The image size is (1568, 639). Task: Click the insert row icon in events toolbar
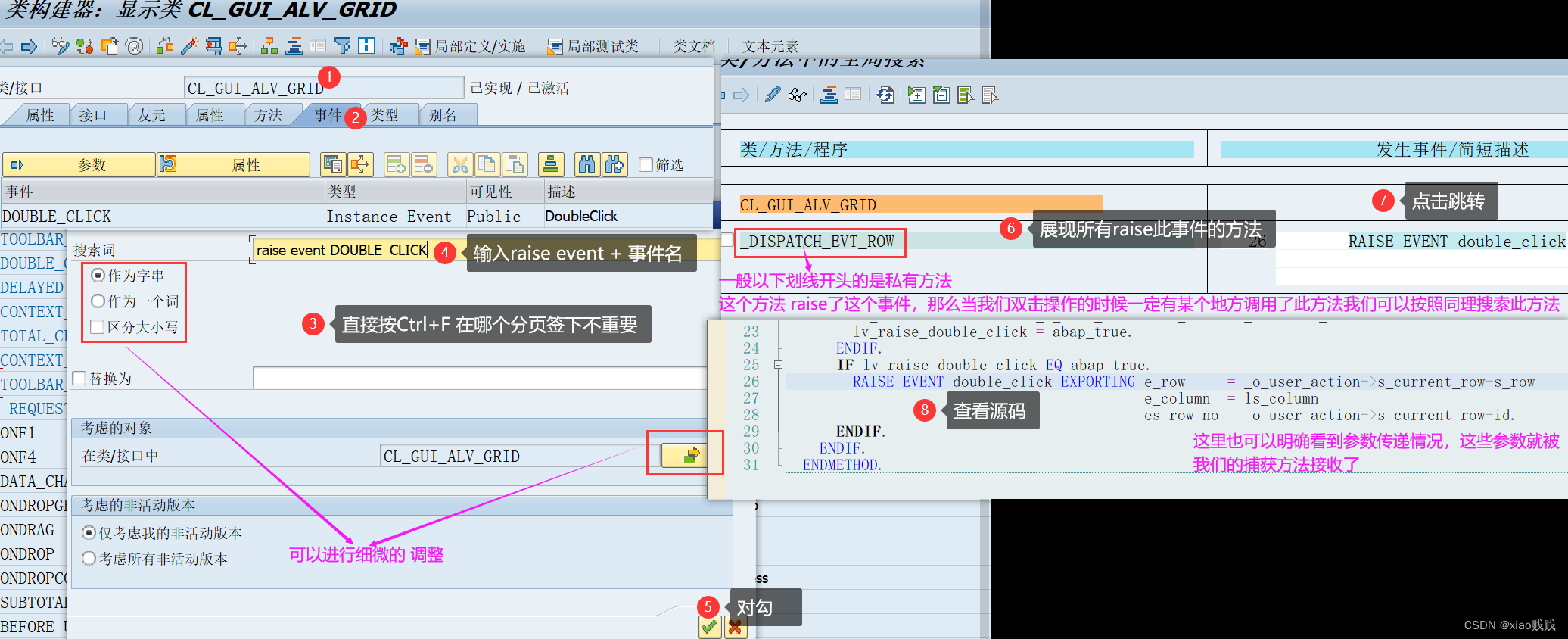click(396, 164)
